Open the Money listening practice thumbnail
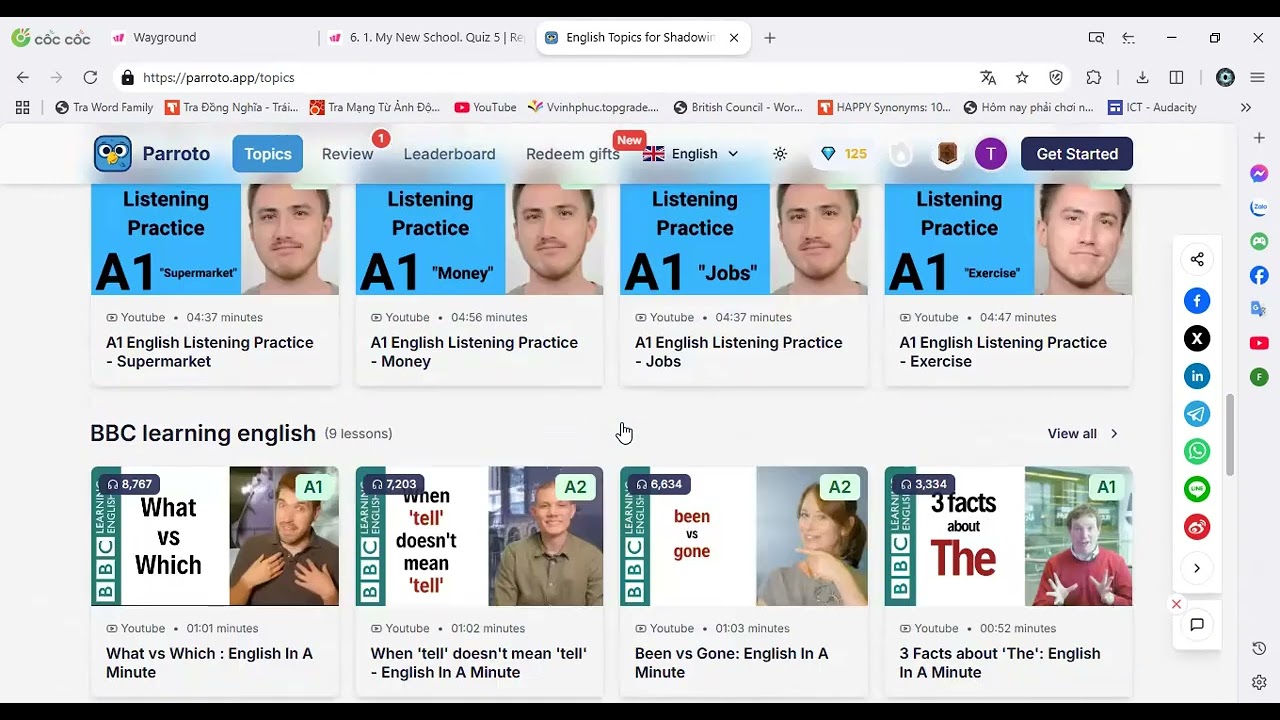This screenshot has width=1280, height=720. 479,240
